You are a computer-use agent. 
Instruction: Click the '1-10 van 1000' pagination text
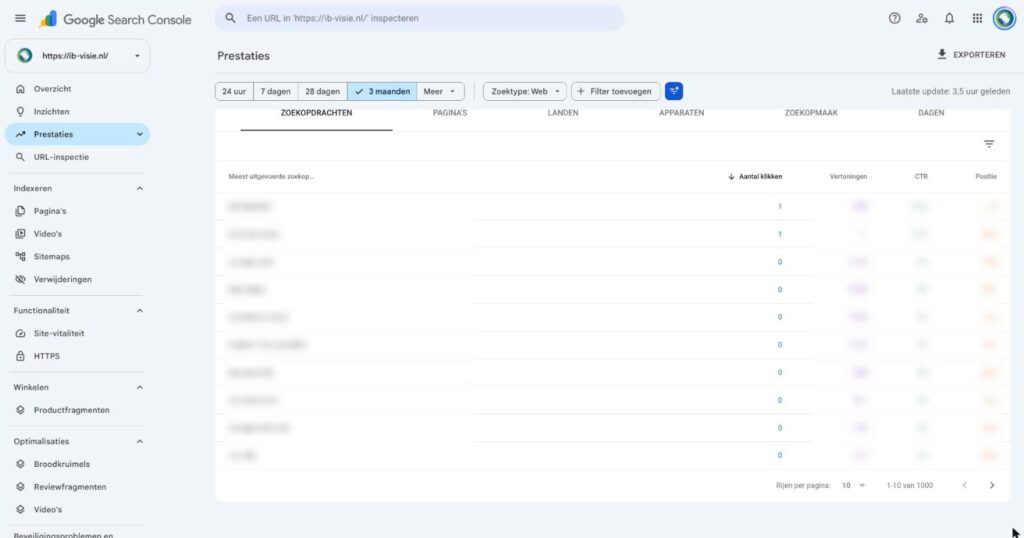click(x=910, y=485)
